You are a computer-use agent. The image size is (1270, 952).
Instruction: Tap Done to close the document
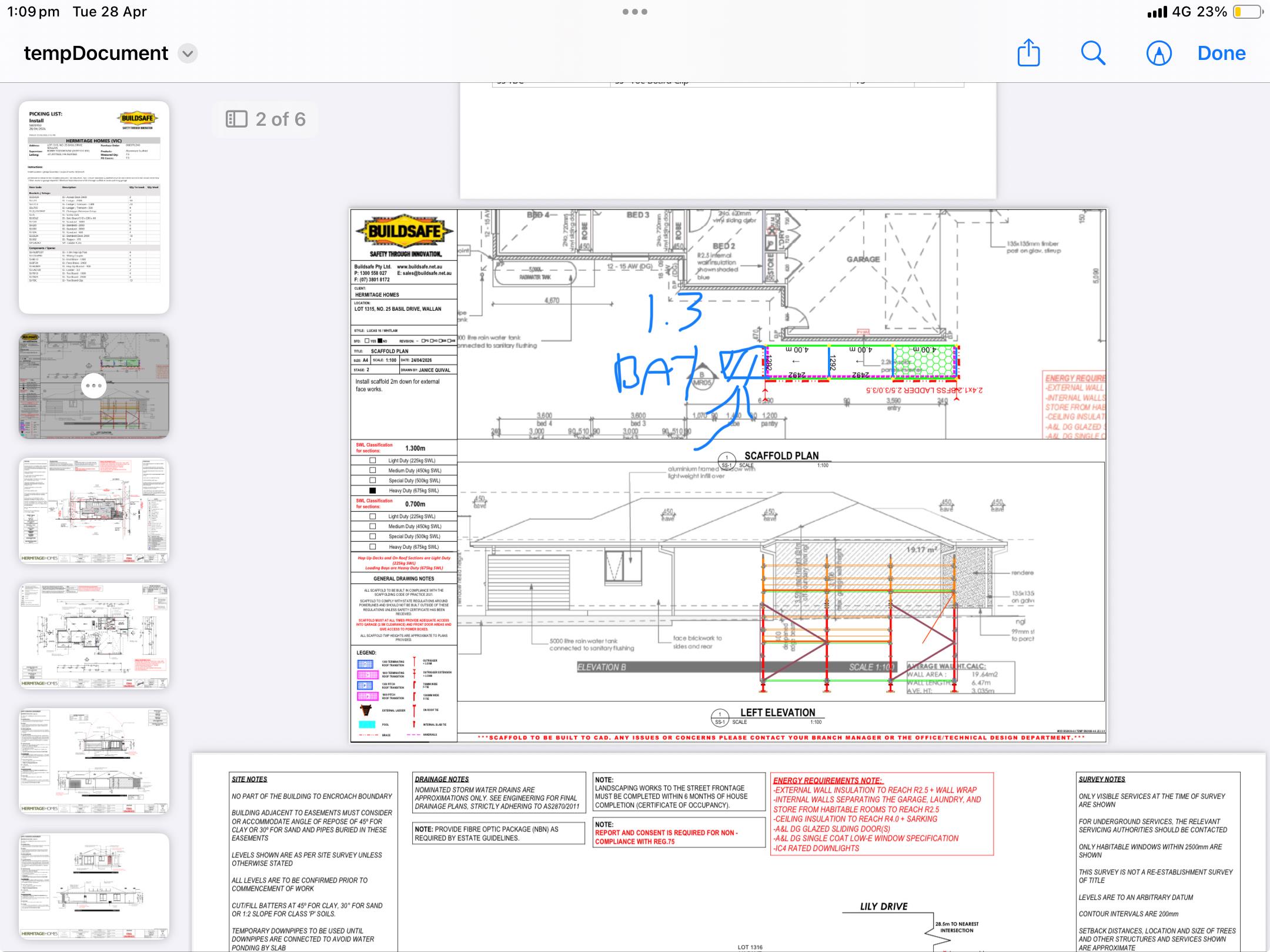pyautogui.click(x=1221, y=53)
